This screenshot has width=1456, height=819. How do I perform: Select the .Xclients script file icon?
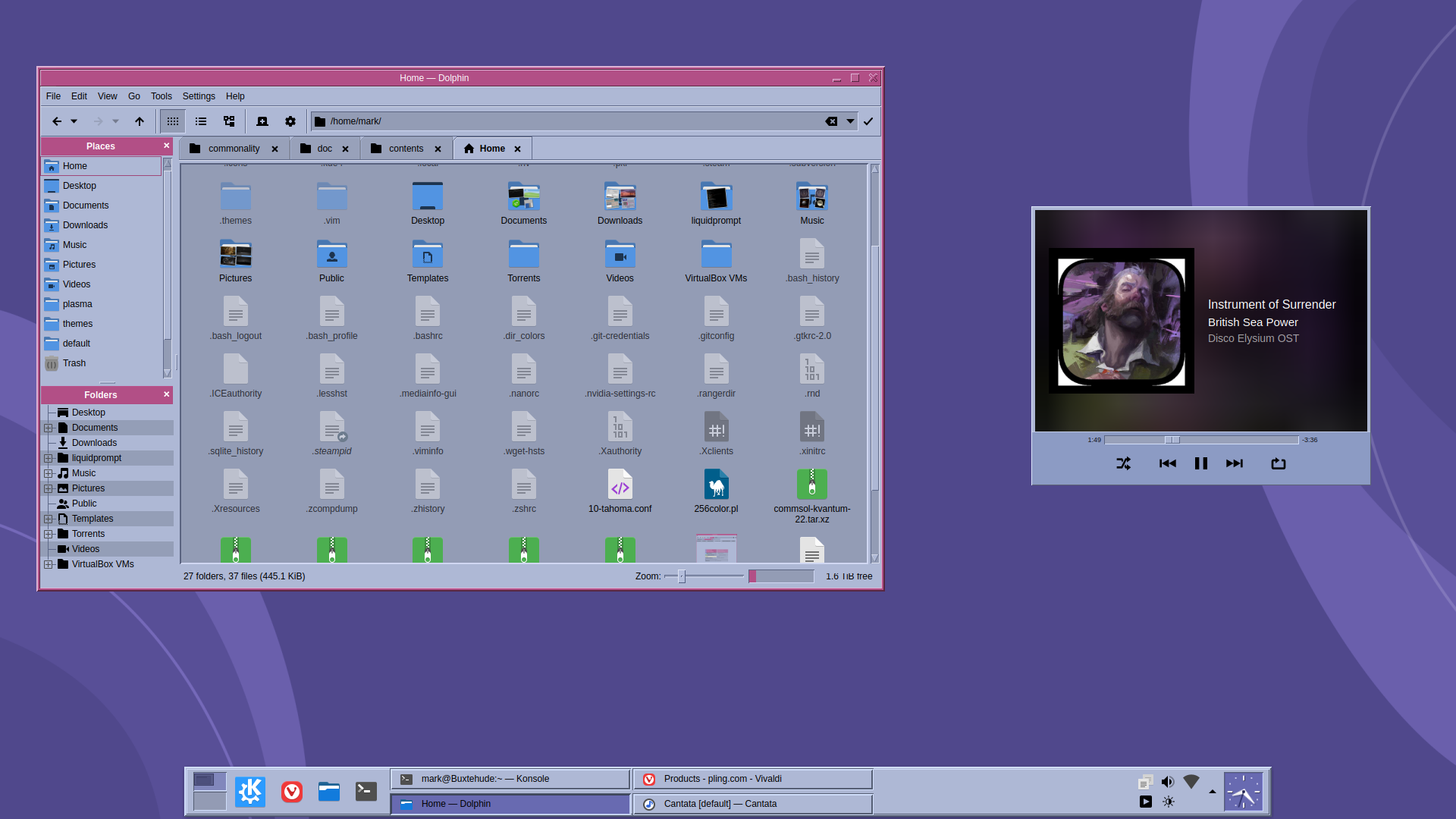click(716, 428)
